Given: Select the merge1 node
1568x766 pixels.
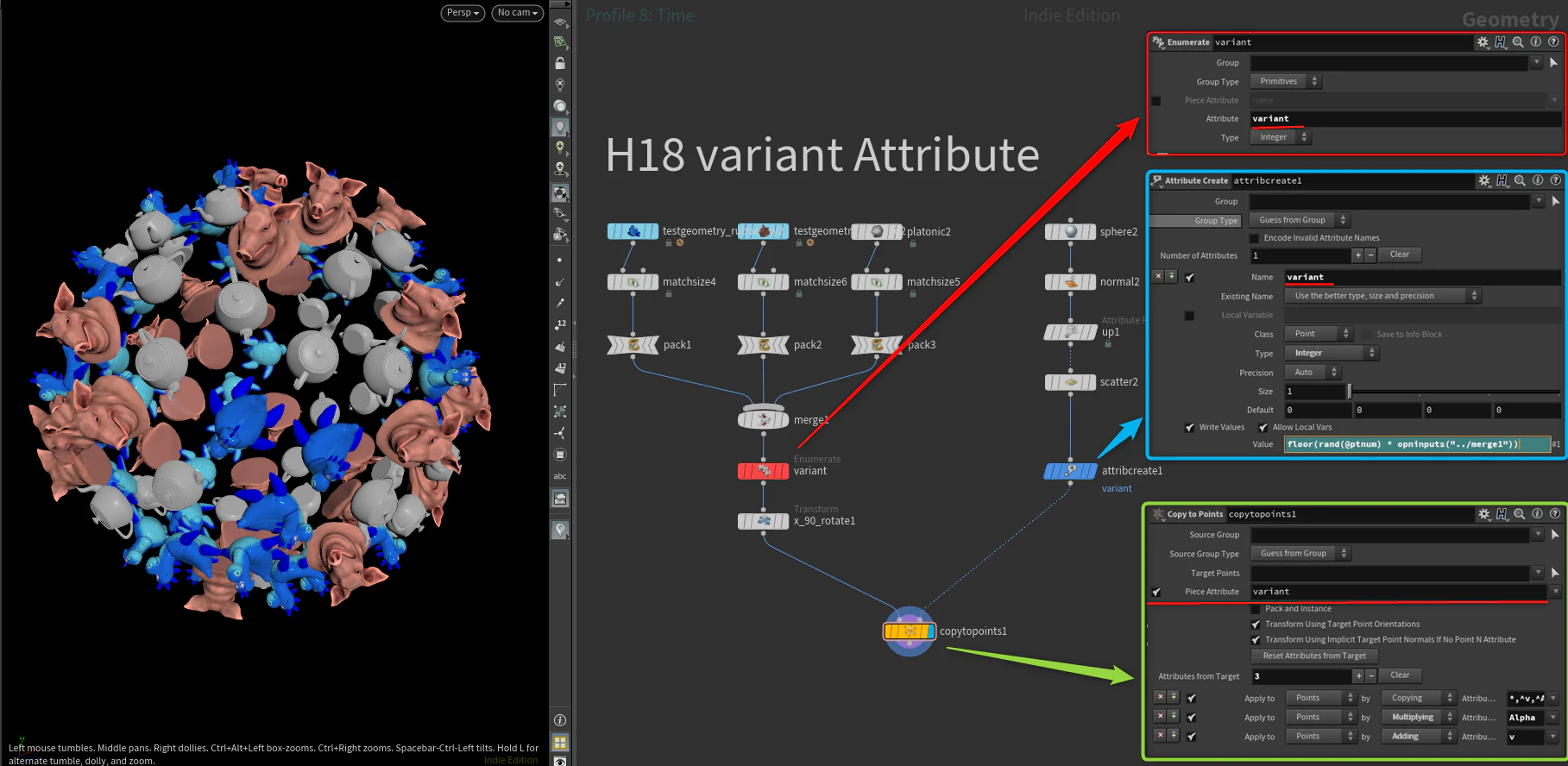Looking at the screenshot, I should (763, 419).
